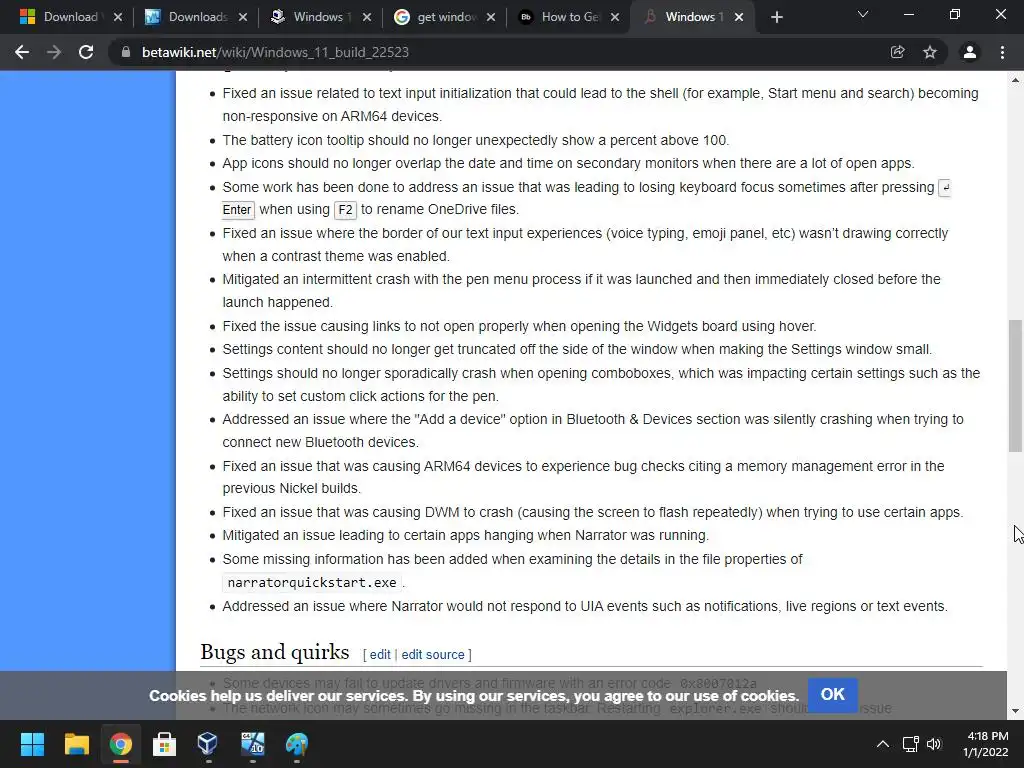Click 'narratorquickstart.exe' code text
1024x768 pixels.
tap(312, 583)
